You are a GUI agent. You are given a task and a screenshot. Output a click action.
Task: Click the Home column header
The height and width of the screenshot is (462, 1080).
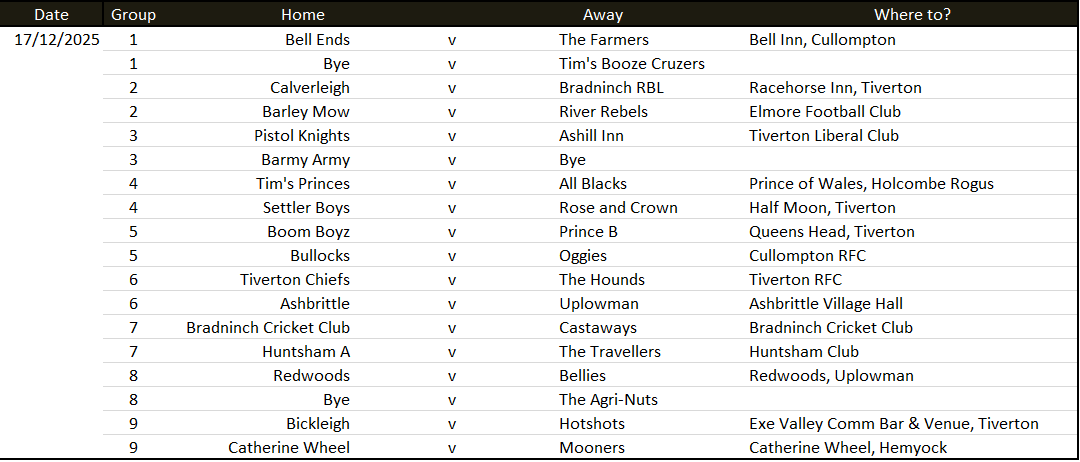(x=303, y=14)
